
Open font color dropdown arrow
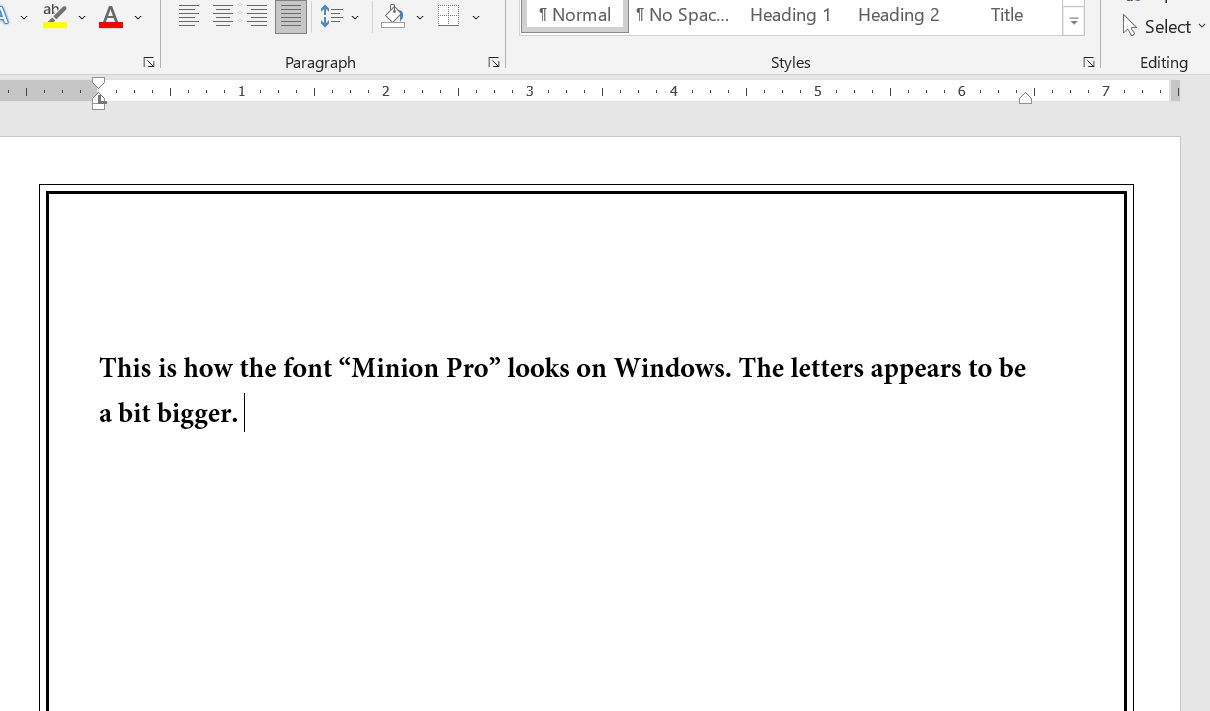[x=138, y=17]
